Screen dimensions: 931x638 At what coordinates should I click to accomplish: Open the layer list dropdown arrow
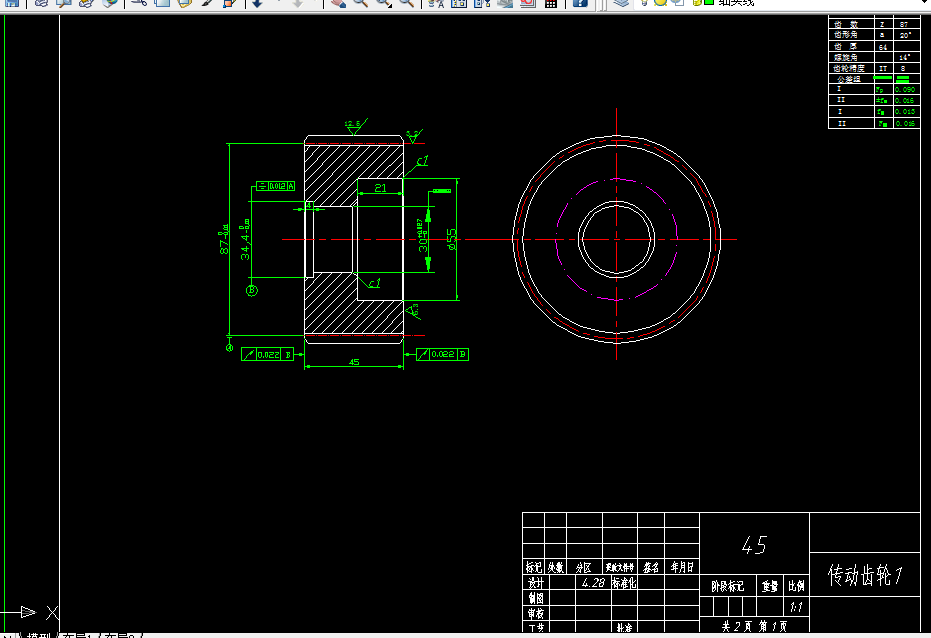tap(925, 3)
